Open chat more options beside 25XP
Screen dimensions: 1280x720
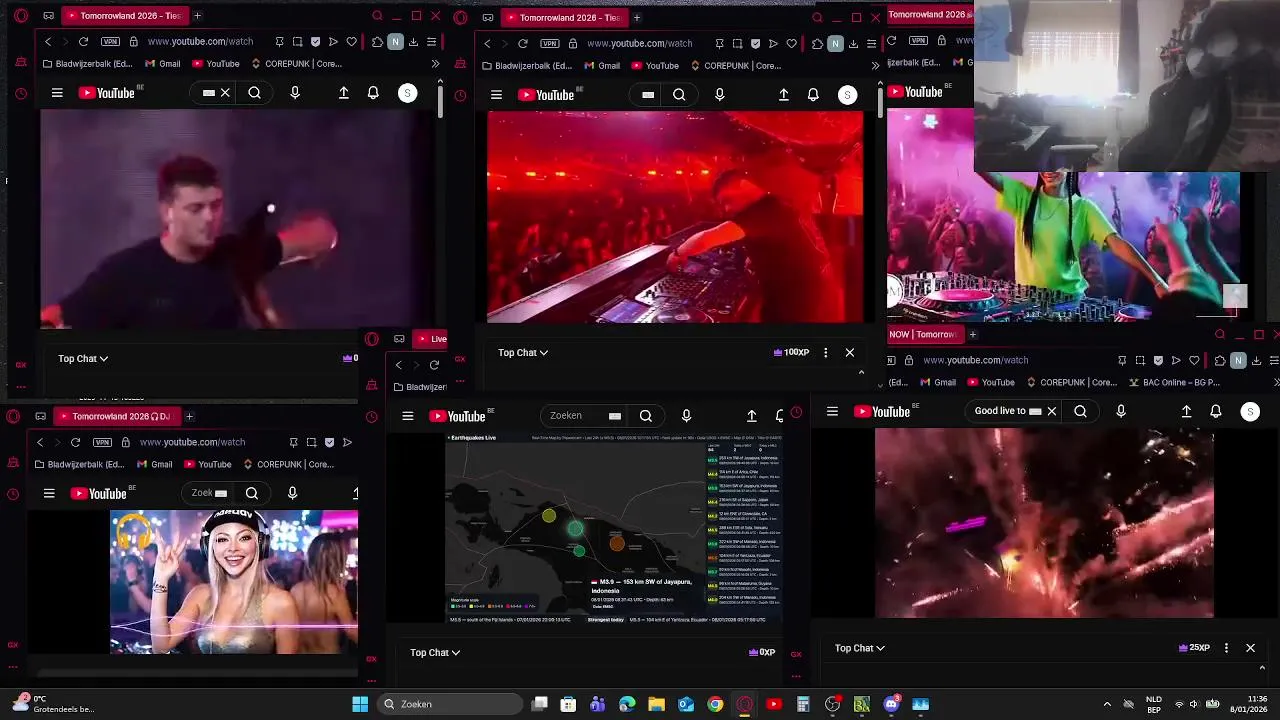(1226, 648)
